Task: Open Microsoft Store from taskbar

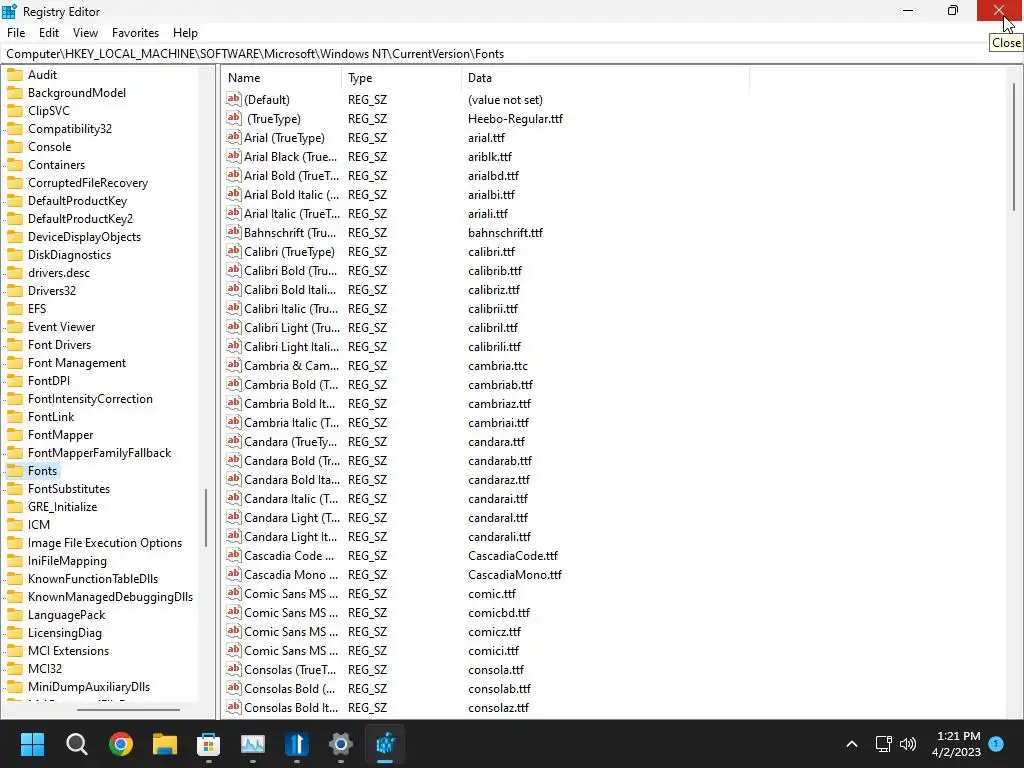Action: (208, 744)
